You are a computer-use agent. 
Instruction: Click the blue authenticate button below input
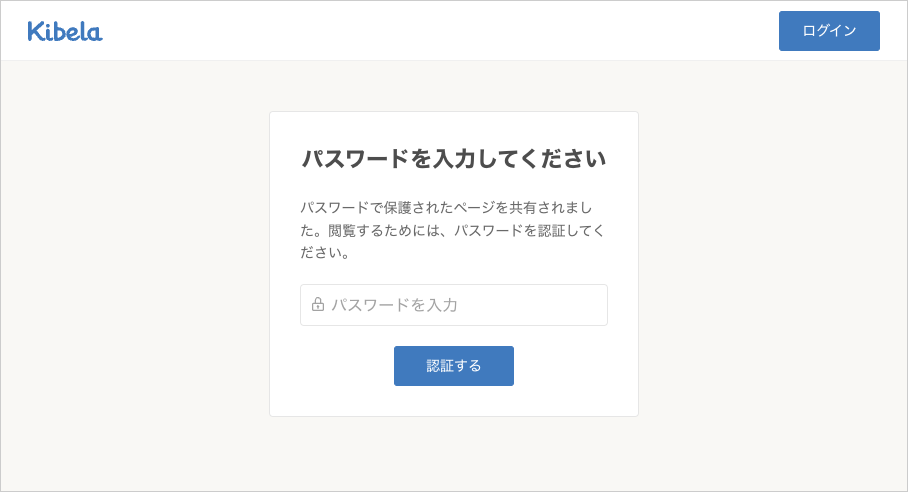point(453,366)
